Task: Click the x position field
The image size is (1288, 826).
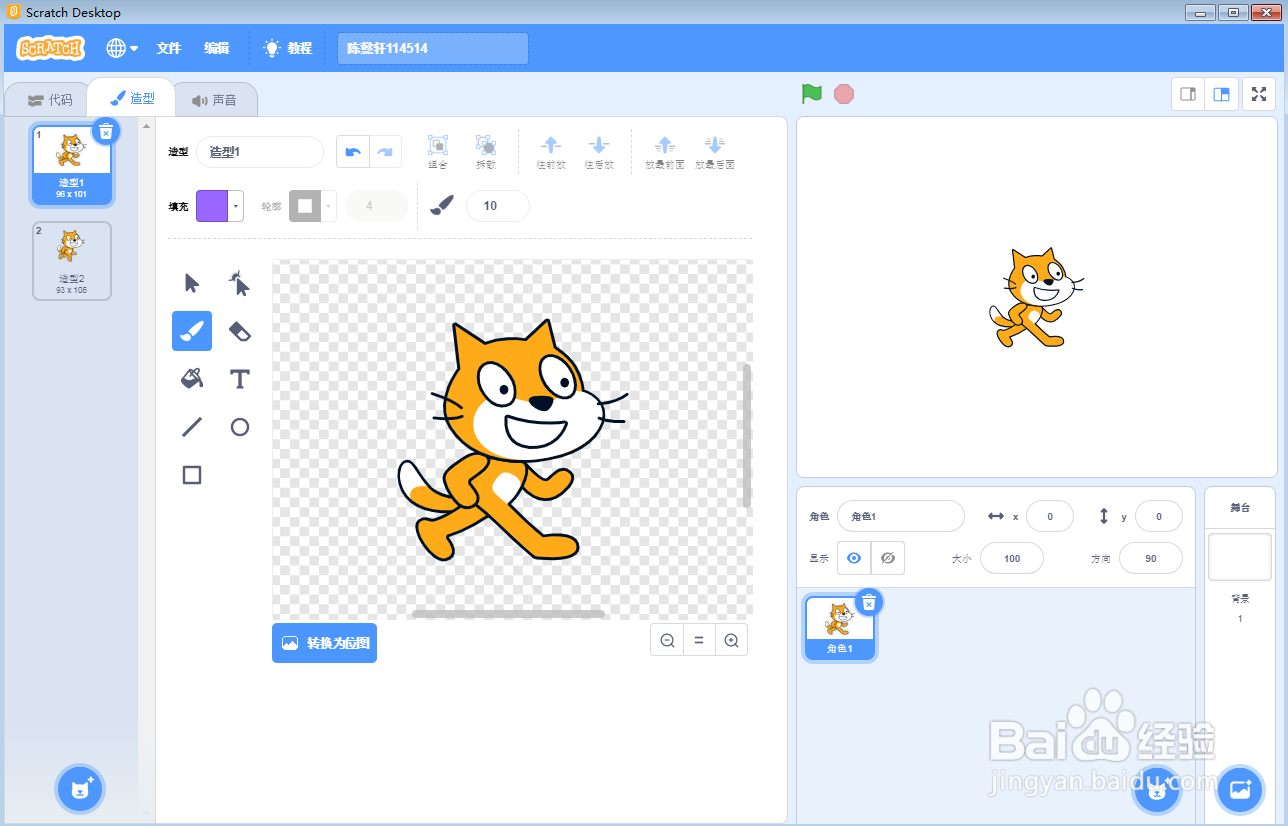Action: coord(1050,516)
